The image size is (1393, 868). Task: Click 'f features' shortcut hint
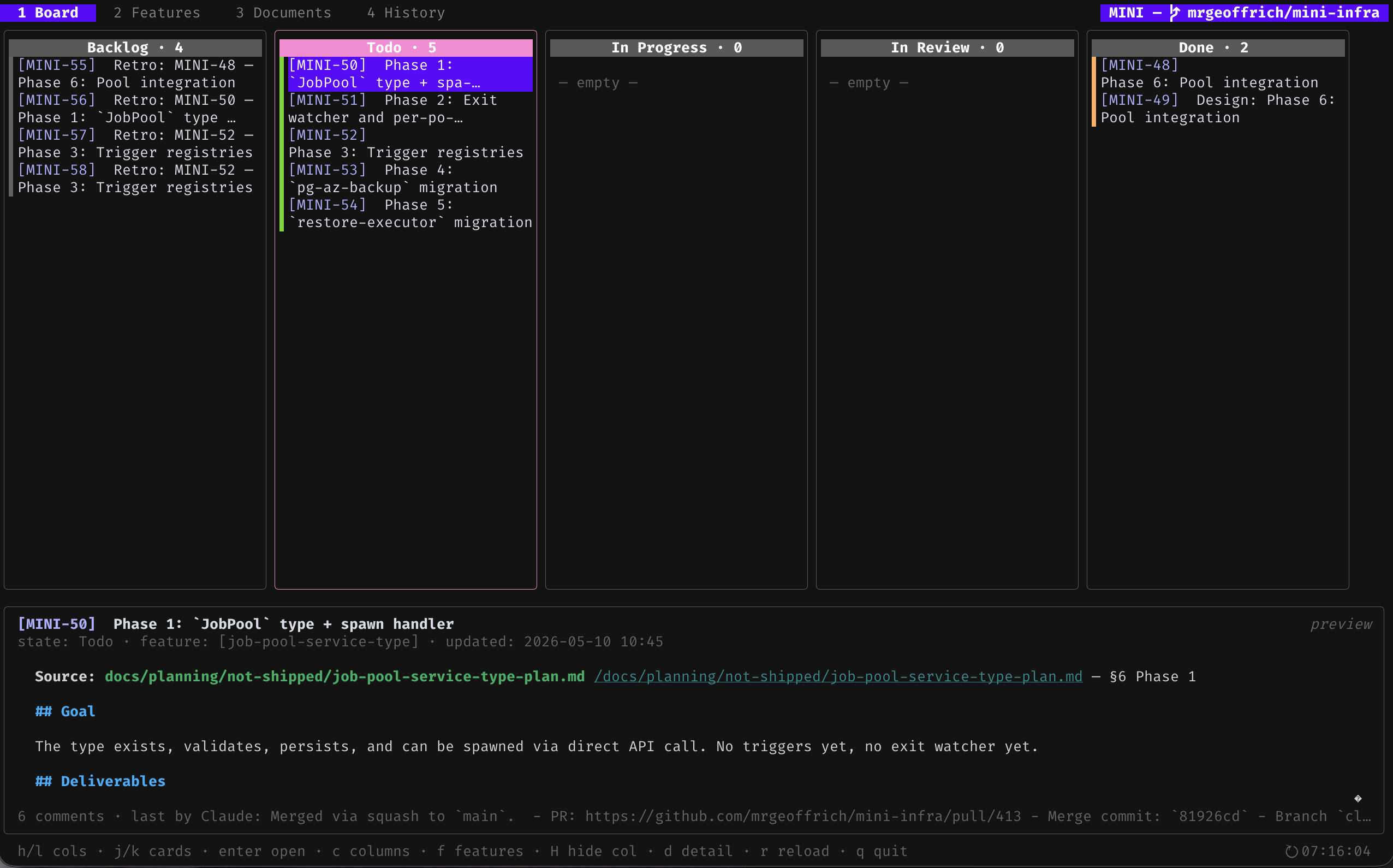coord(480,852)
